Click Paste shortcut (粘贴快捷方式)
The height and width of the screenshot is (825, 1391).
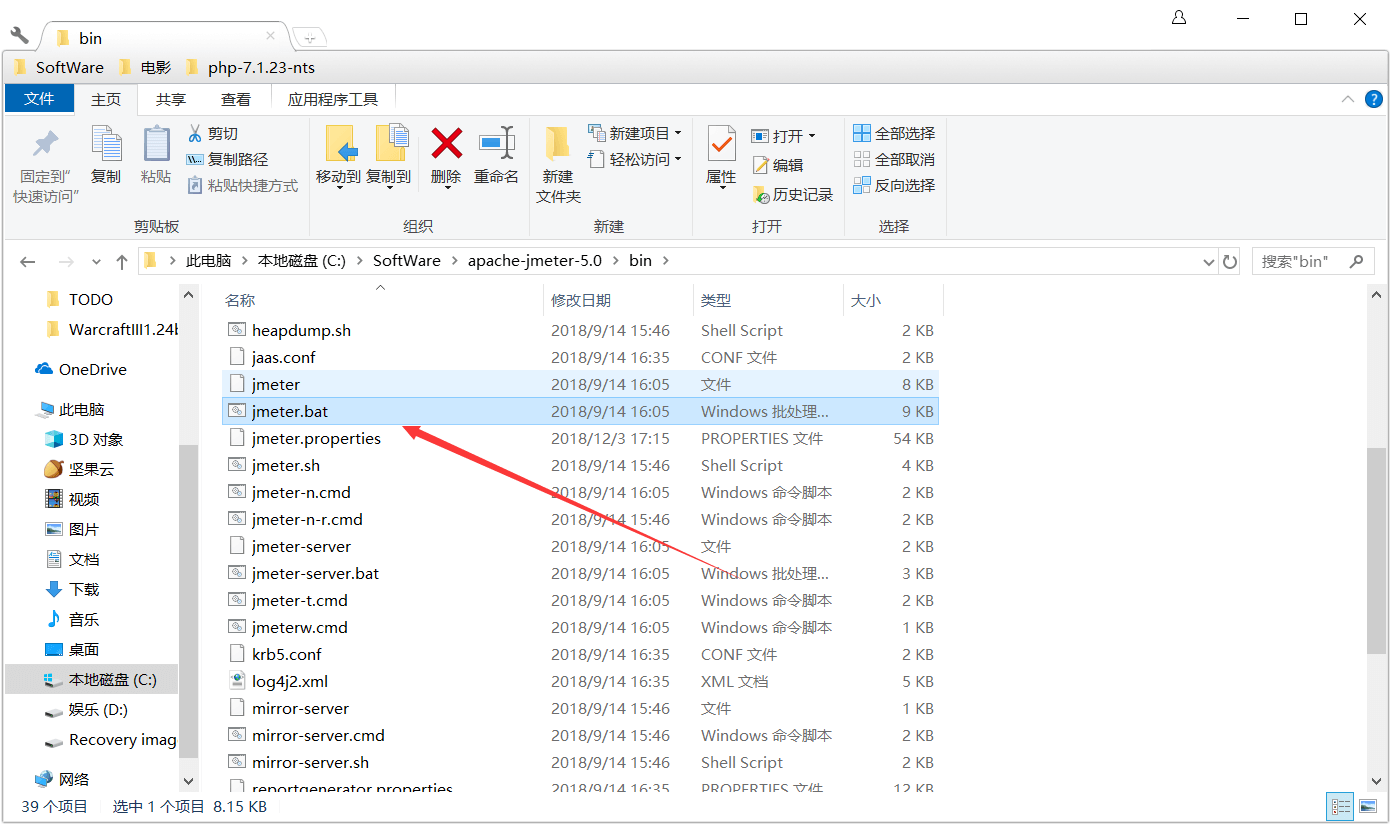tap(243, 185)
